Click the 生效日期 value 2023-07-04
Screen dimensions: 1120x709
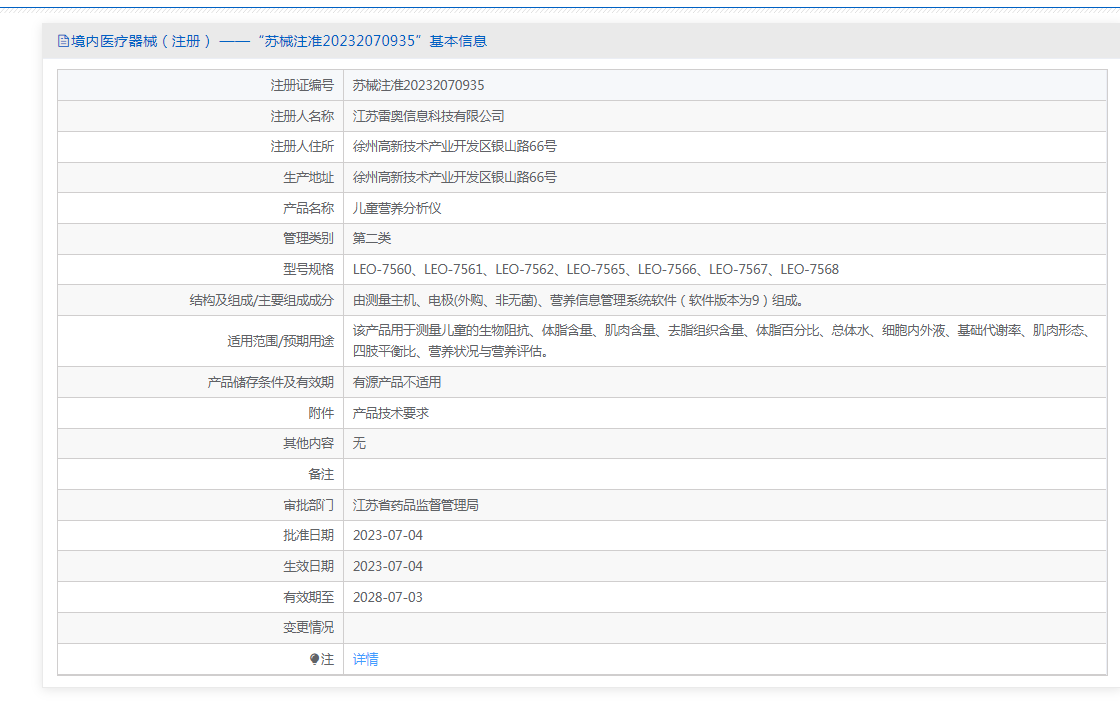tap(388, 566)
